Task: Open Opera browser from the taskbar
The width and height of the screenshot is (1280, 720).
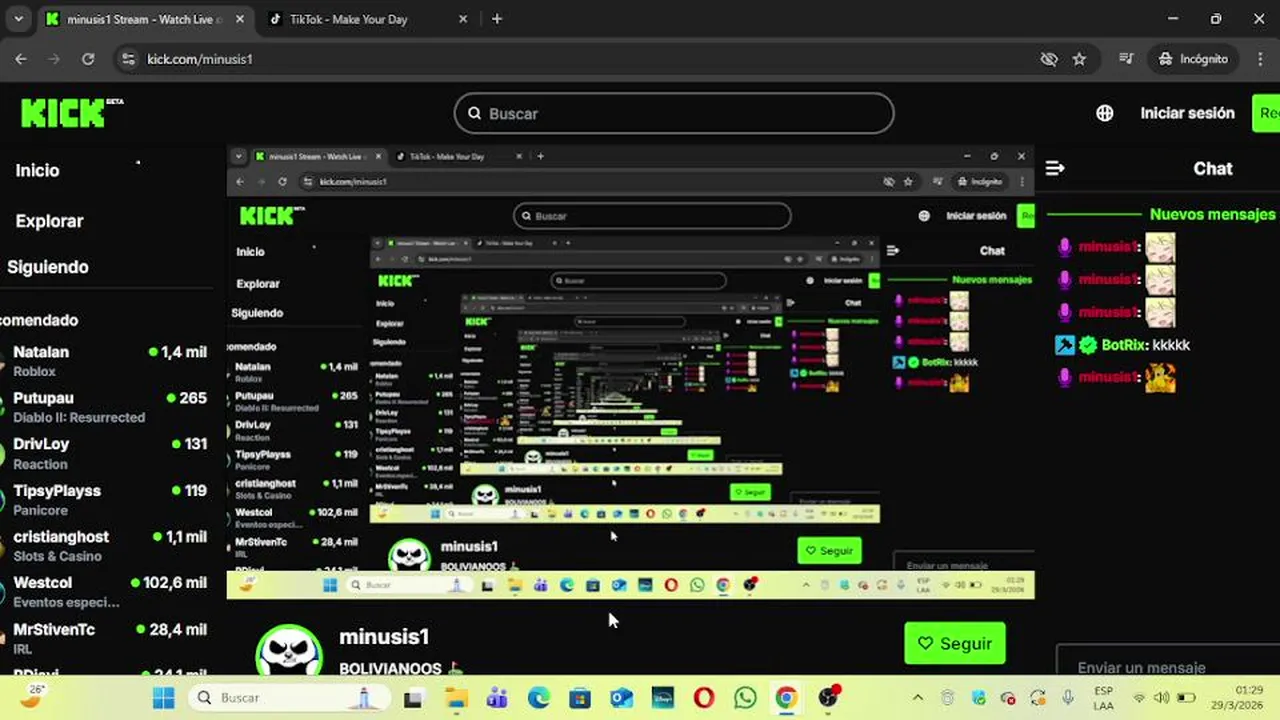Action: 704,698
